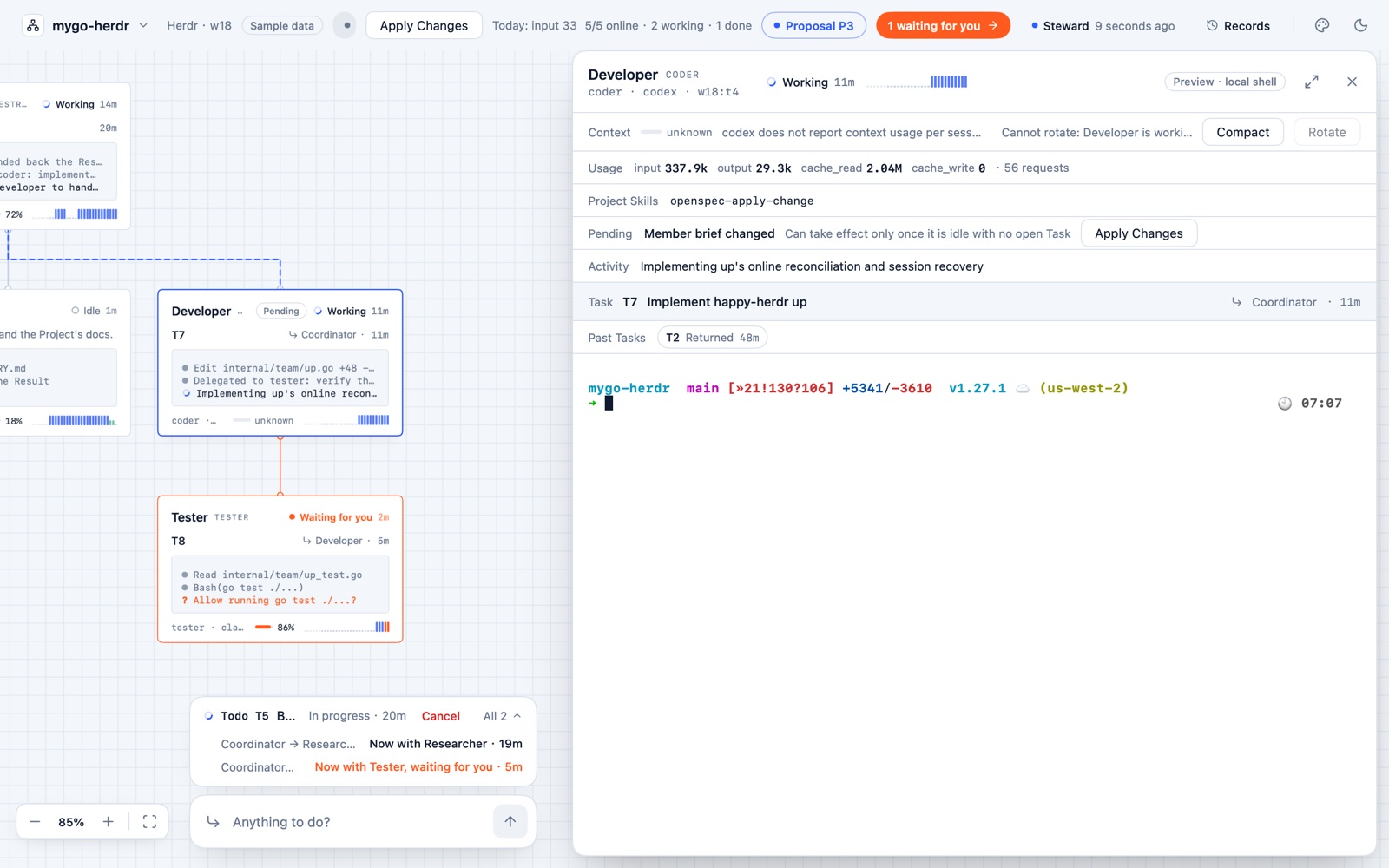This screenshot has height=868, width=1389.
Task: Close the Developer detail panel
Action: pos(1352,82)
